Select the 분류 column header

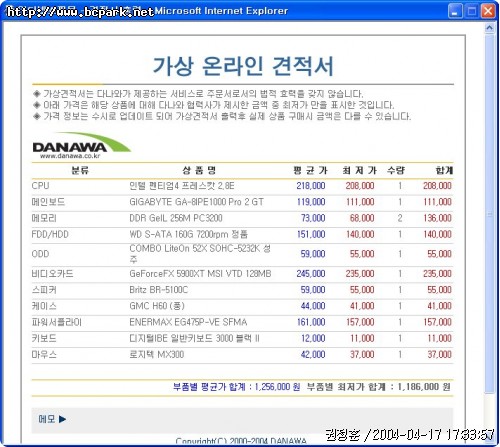coord(80,171)
